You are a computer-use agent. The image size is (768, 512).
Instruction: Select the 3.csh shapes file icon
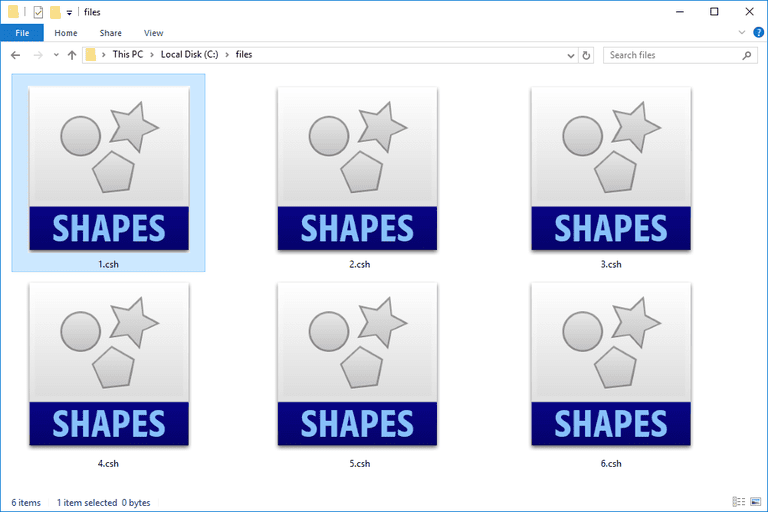pyautogui.click(x=611, y=169)
